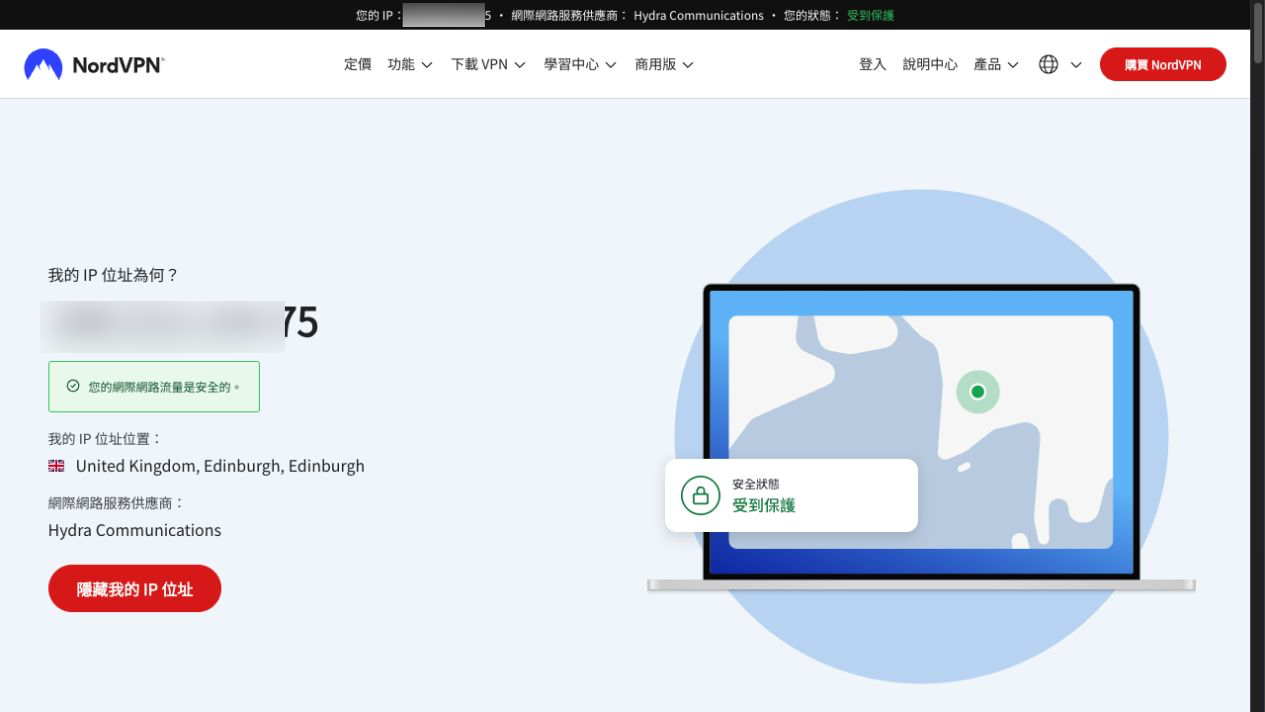Click the NordVPN mountain logo icon
This screenshot has height=712, width=1265.
point(43,65)
